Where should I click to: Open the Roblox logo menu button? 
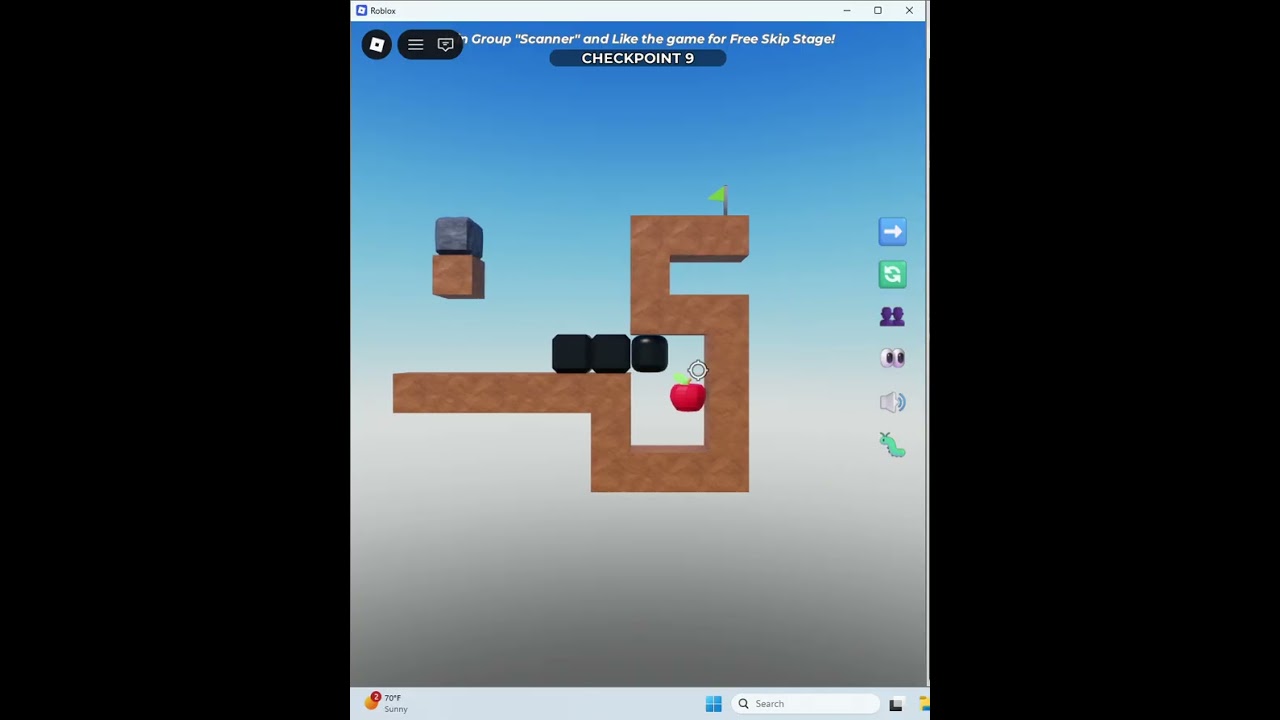[x=377, y=44]
